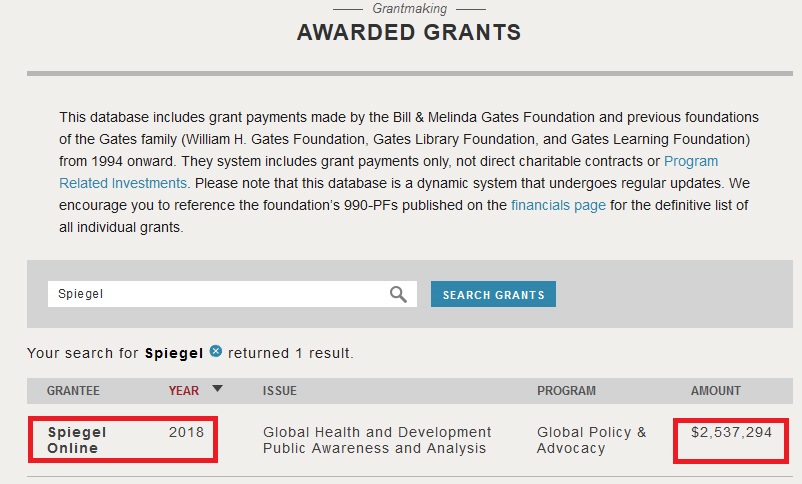
Task: Open the Spiegel Online grantee result
Action: click(x=76, y=440)
